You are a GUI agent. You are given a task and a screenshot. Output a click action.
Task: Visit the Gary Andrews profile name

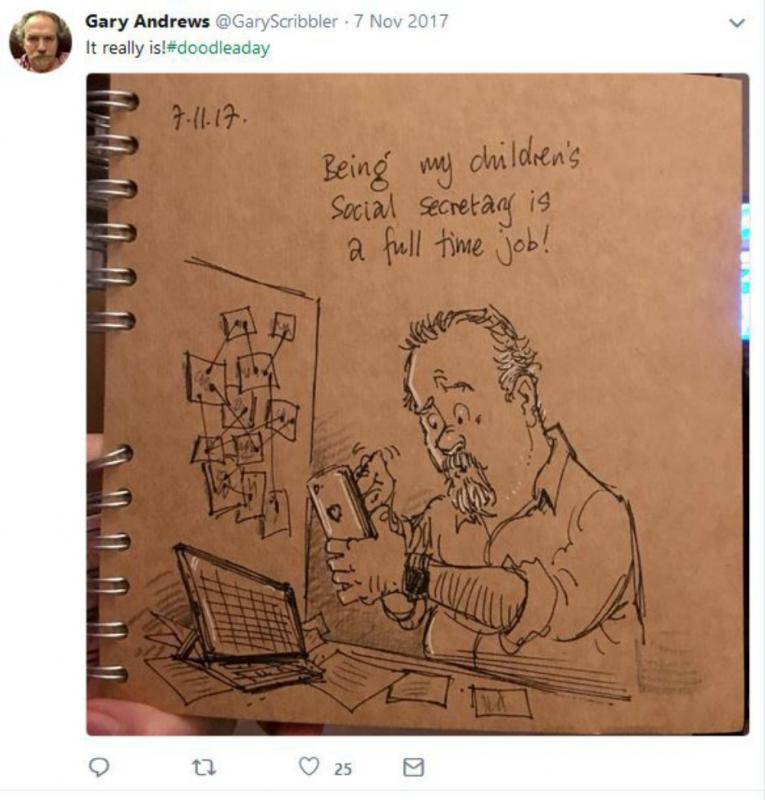coord(147,21)
